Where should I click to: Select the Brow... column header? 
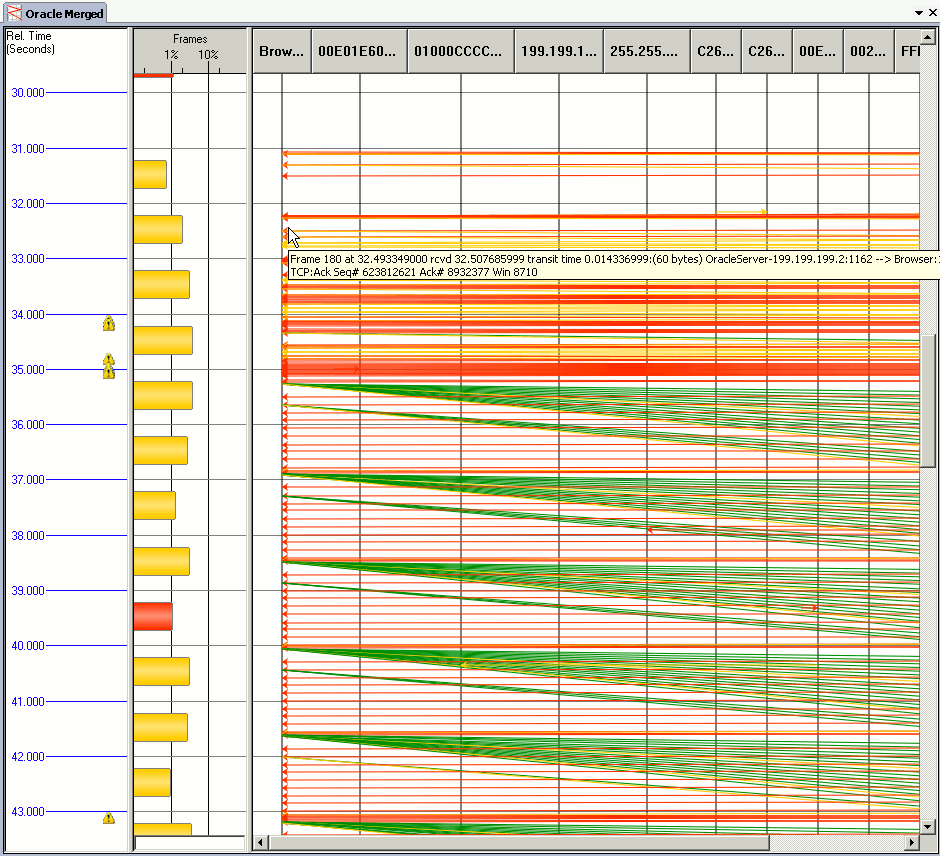pos(282,52)
